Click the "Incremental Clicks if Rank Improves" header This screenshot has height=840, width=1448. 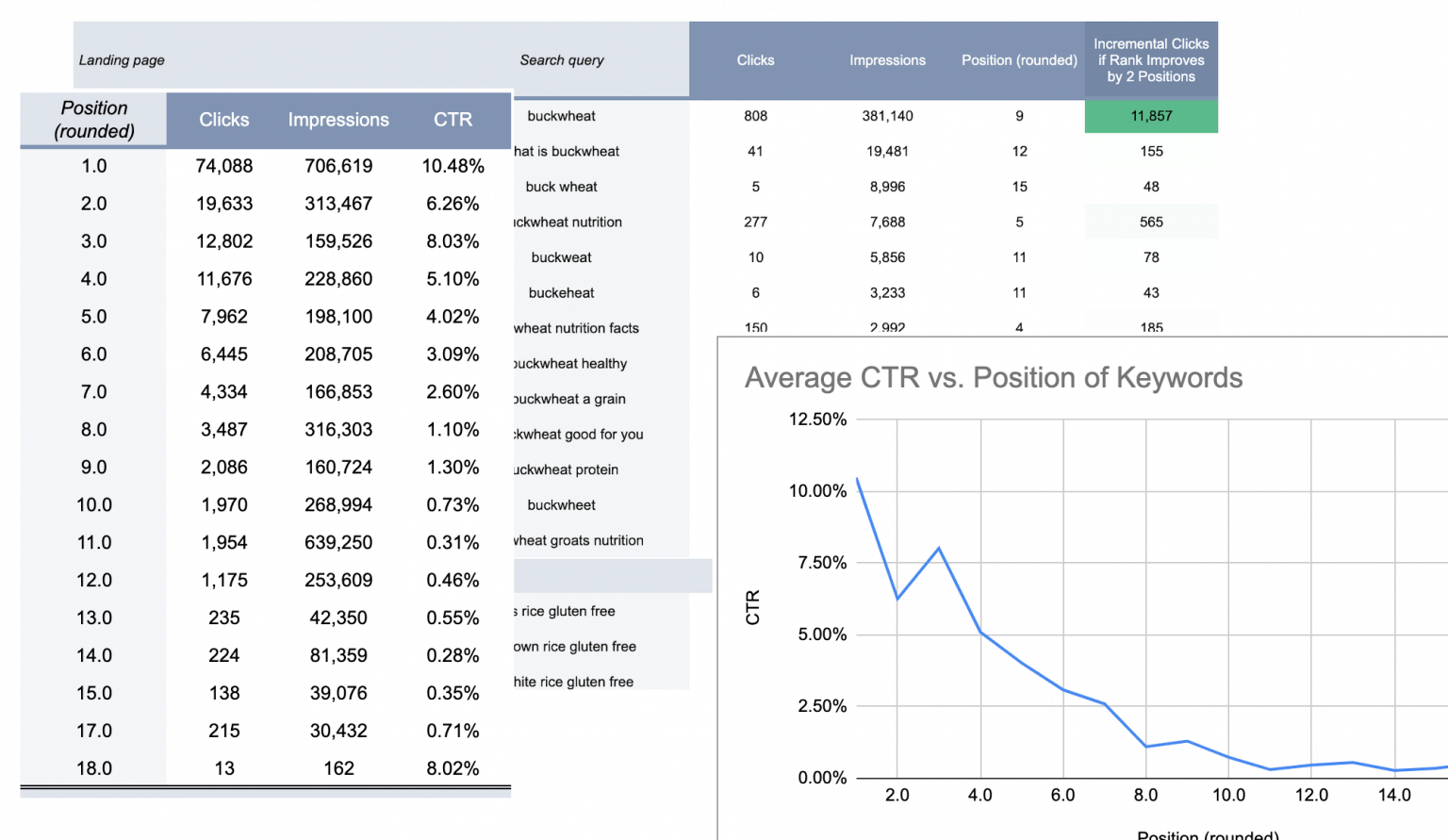coord(1150,59)
